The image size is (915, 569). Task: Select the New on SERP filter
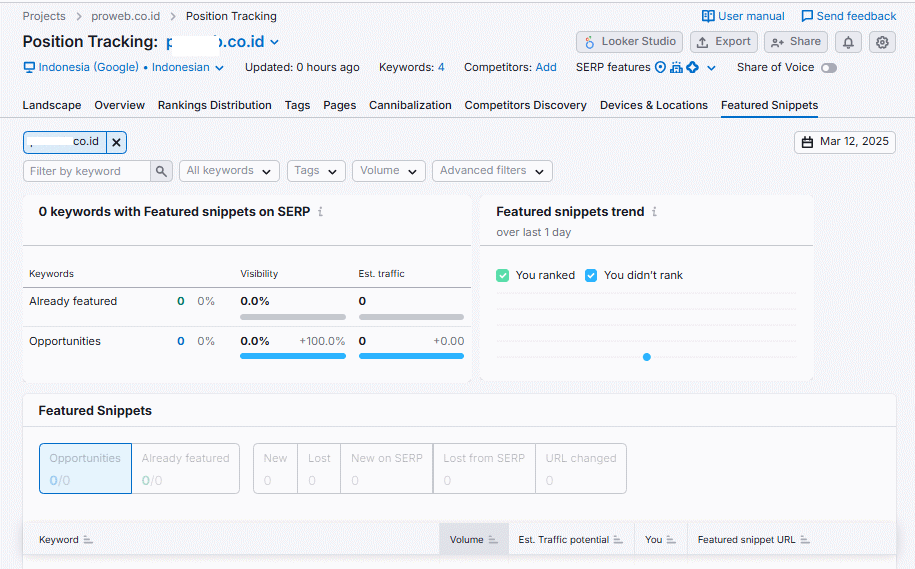click(387, 469)
